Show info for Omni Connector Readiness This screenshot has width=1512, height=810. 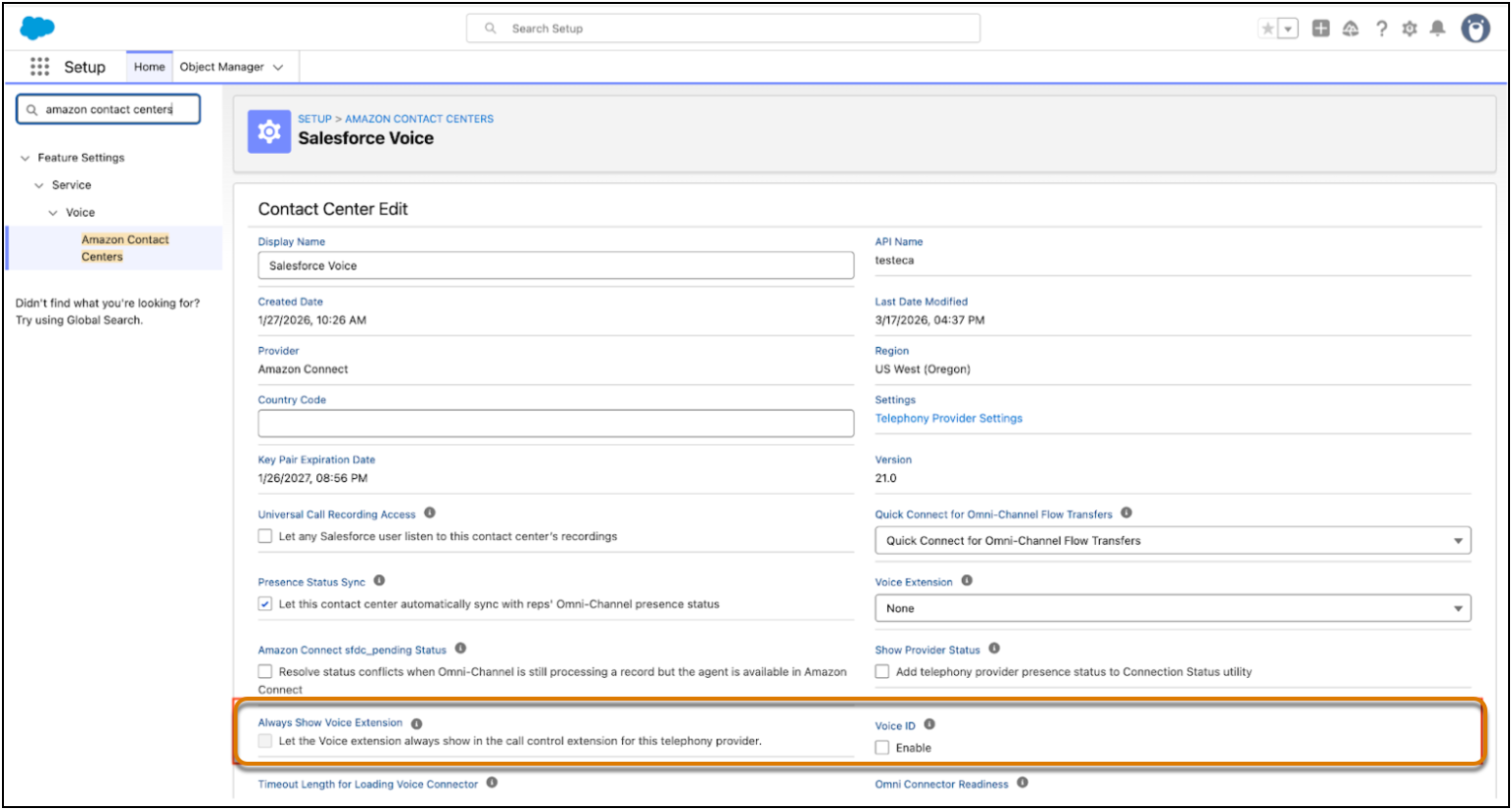1023,782
